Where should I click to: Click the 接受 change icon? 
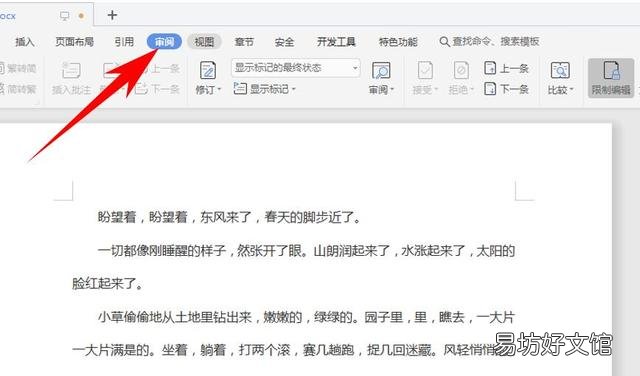click(425, 70)
